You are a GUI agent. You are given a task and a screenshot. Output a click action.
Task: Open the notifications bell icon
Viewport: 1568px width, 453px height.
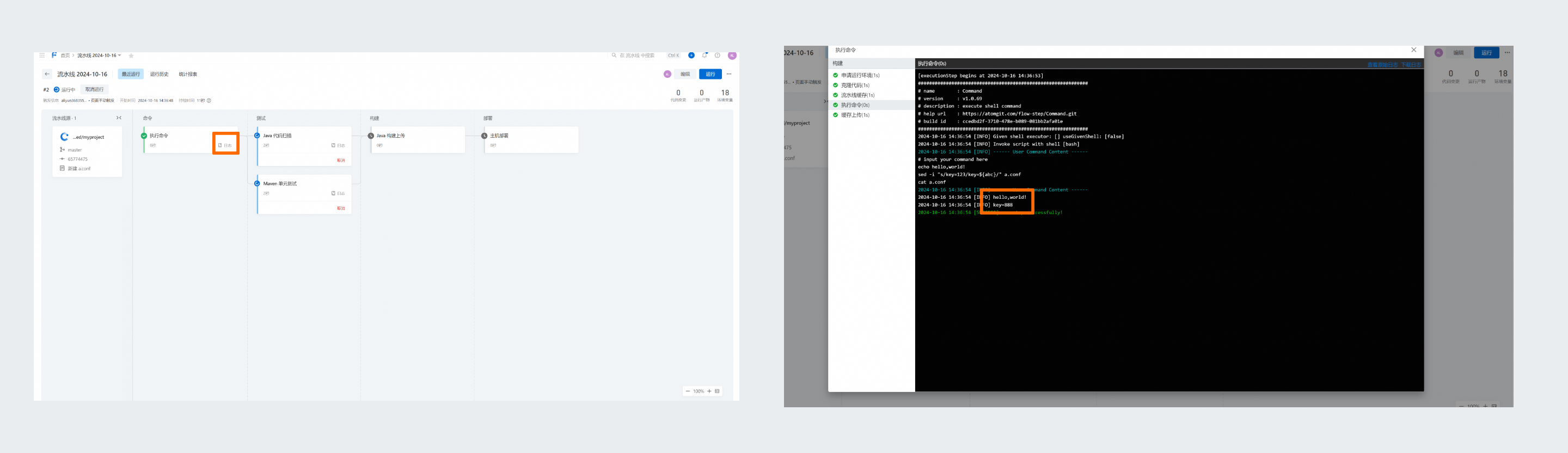[x=705, y=56]
